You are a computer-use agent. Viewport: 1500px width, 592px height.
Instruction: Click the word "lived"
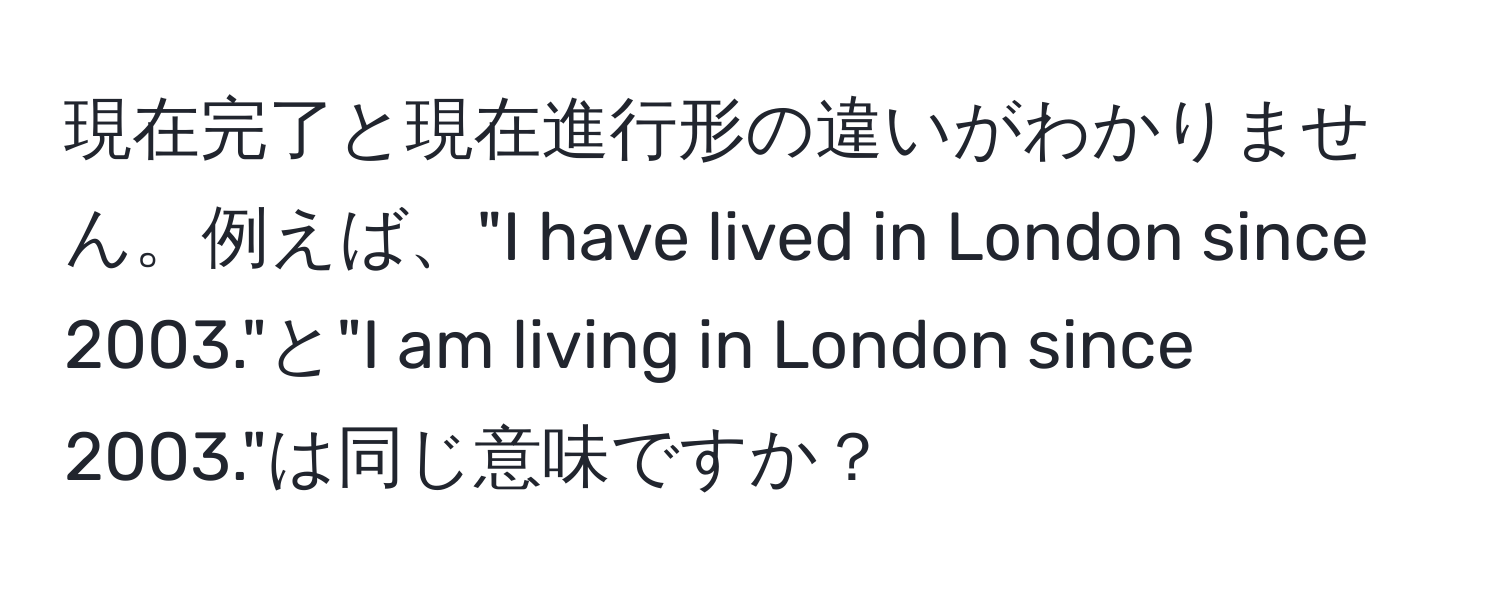(775, 243)
